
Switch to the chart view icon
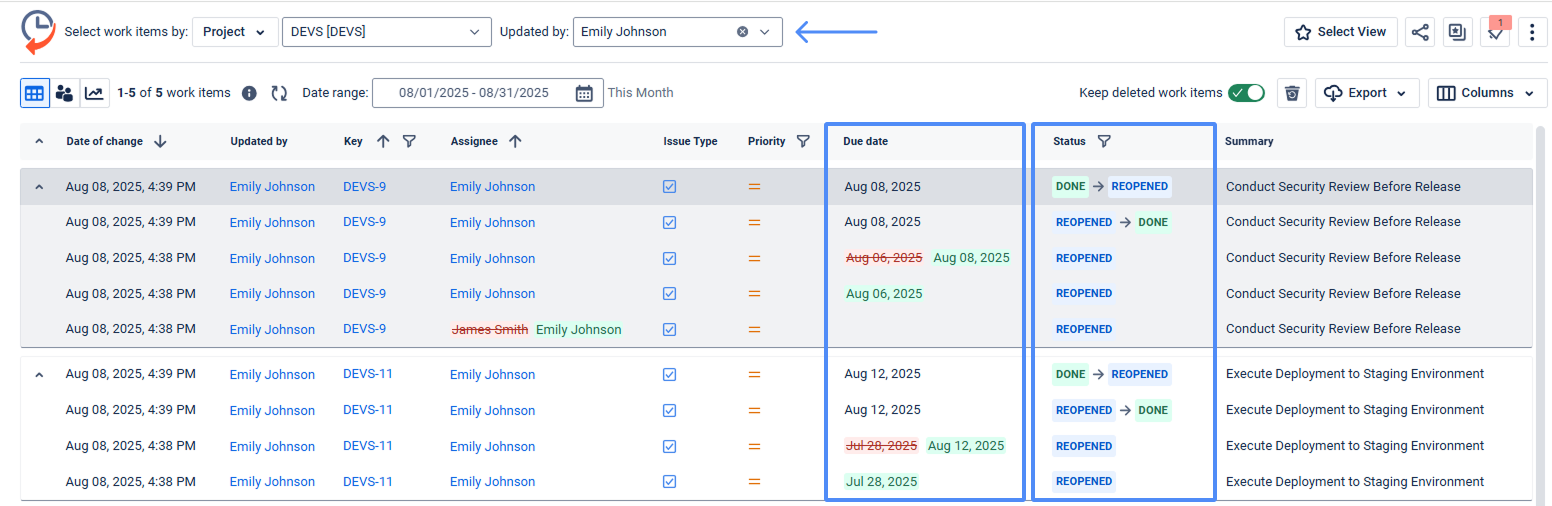tap(94, 93)
